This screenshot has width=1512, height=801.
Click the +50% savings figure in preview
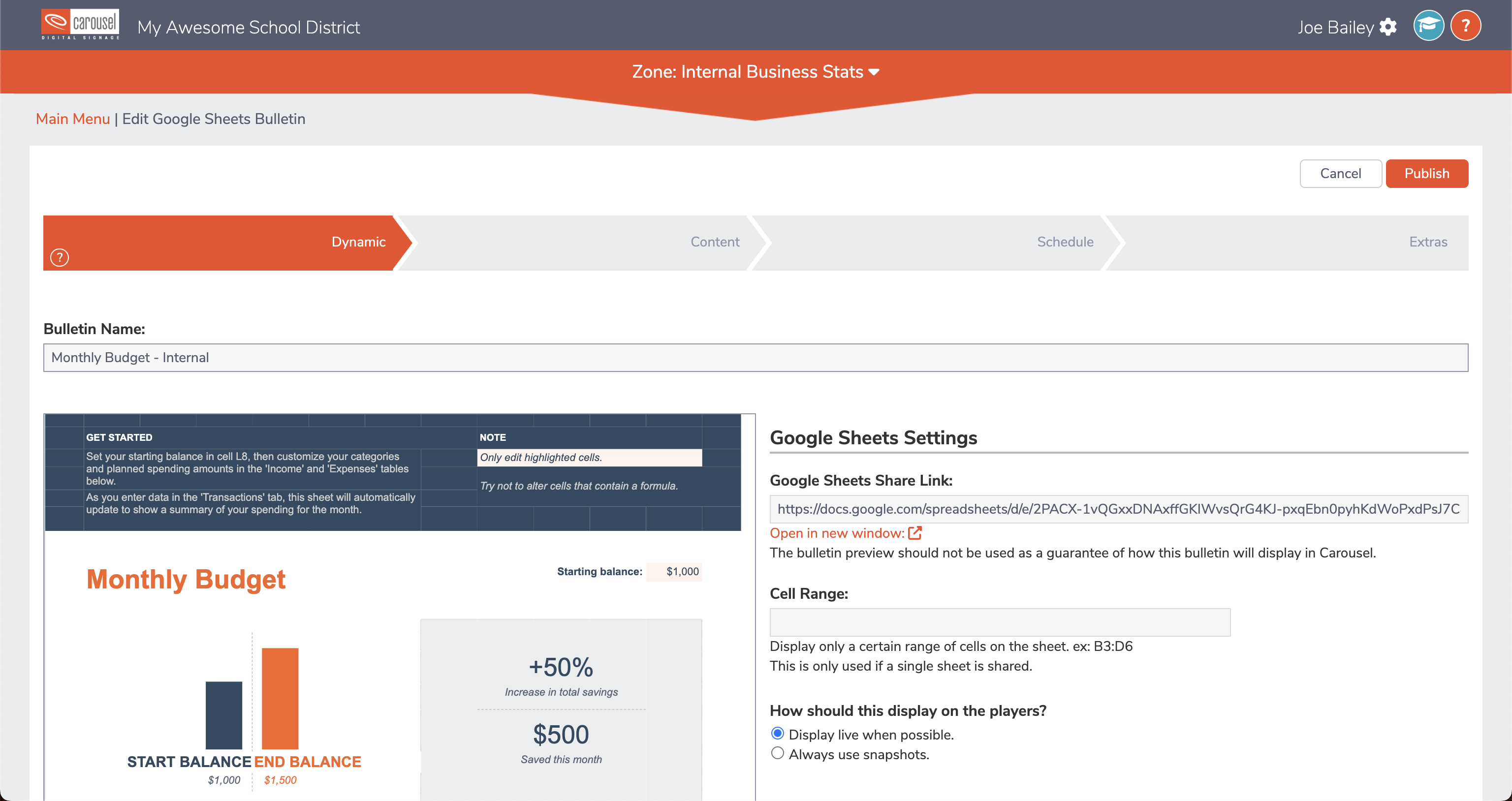pos(561,667)
